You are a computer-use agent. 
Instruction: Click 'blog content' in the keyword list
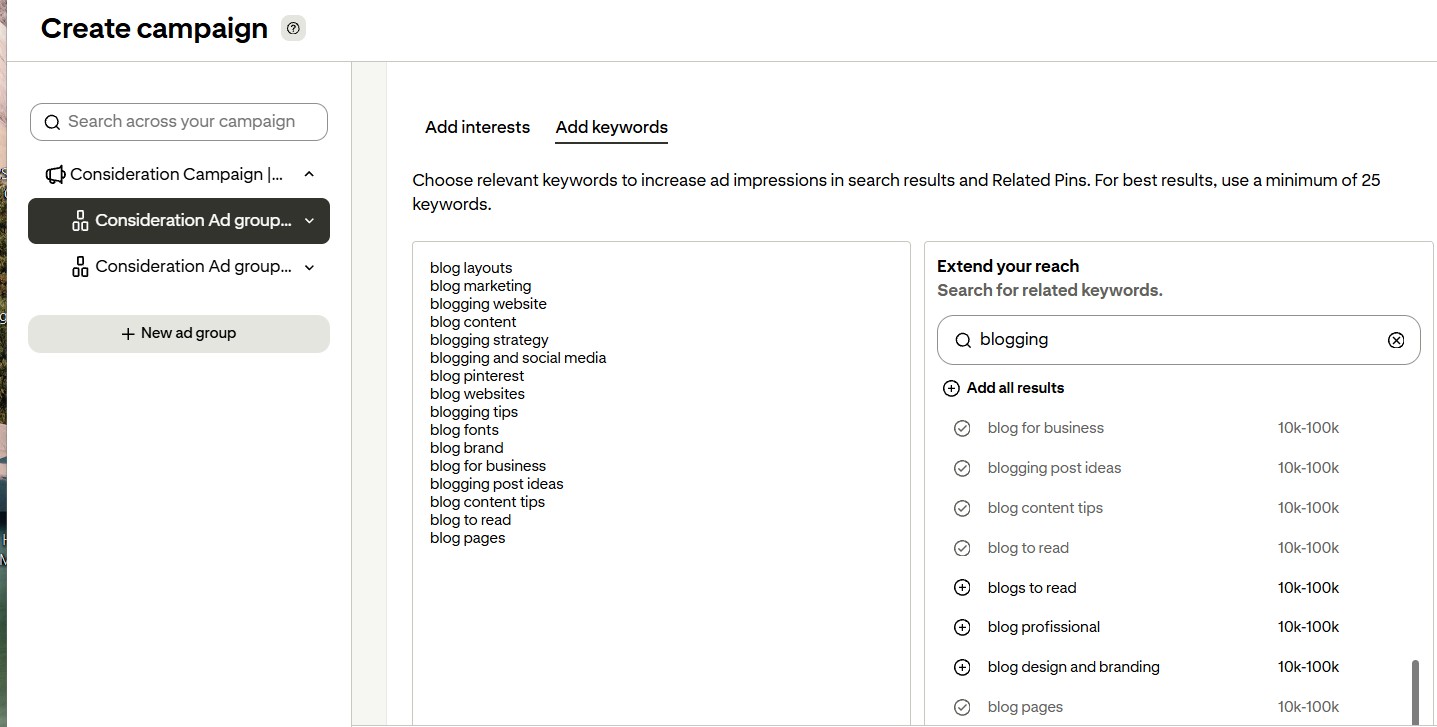[x=473, y=322]
